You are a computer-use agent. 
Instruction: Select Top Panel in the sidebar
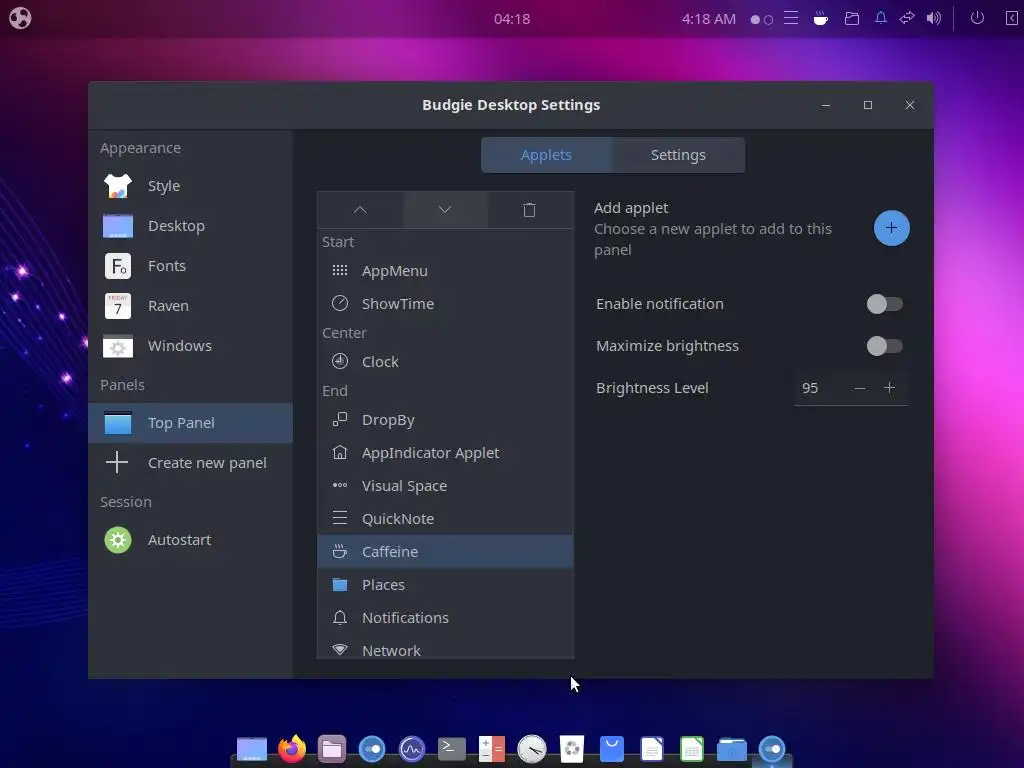pos(191,423)
